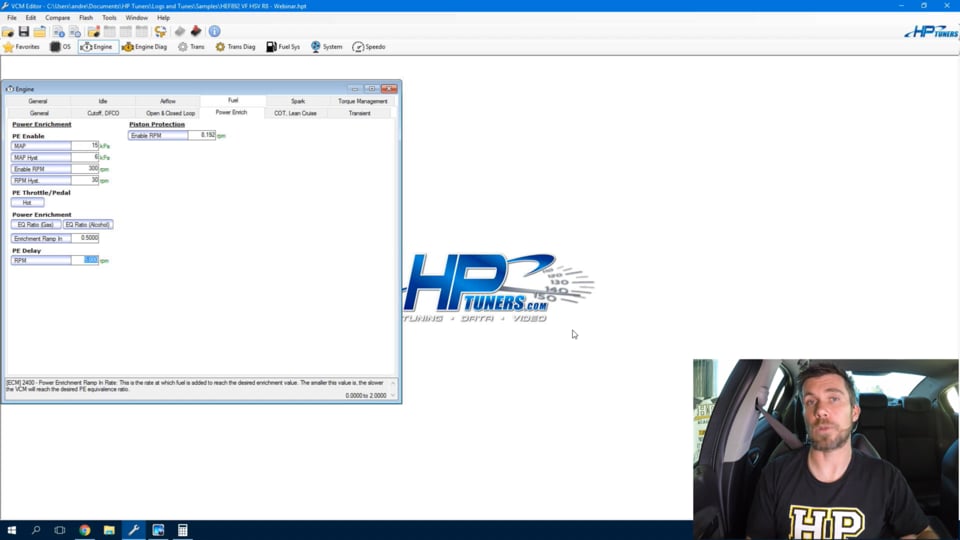The height and width of the screenshot is (540, 960).
Task: Open Favorites star in navigator bar
Action: click(21, 47)
